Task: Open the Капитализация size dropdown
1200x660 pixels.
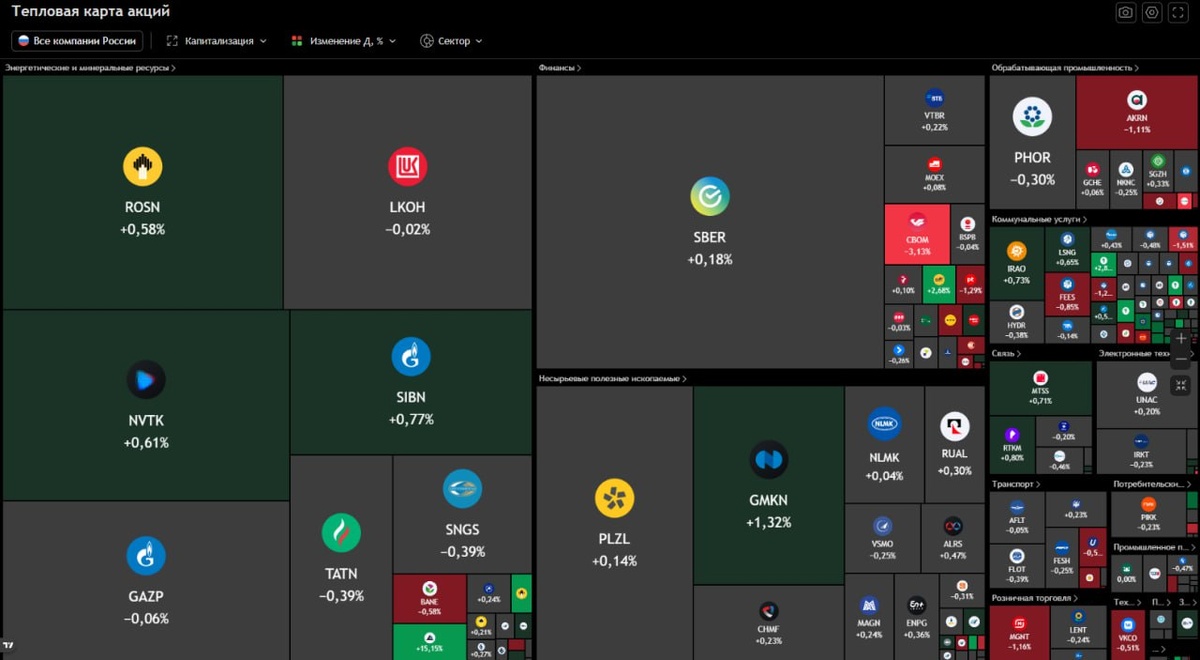Action: pos(217,41)
